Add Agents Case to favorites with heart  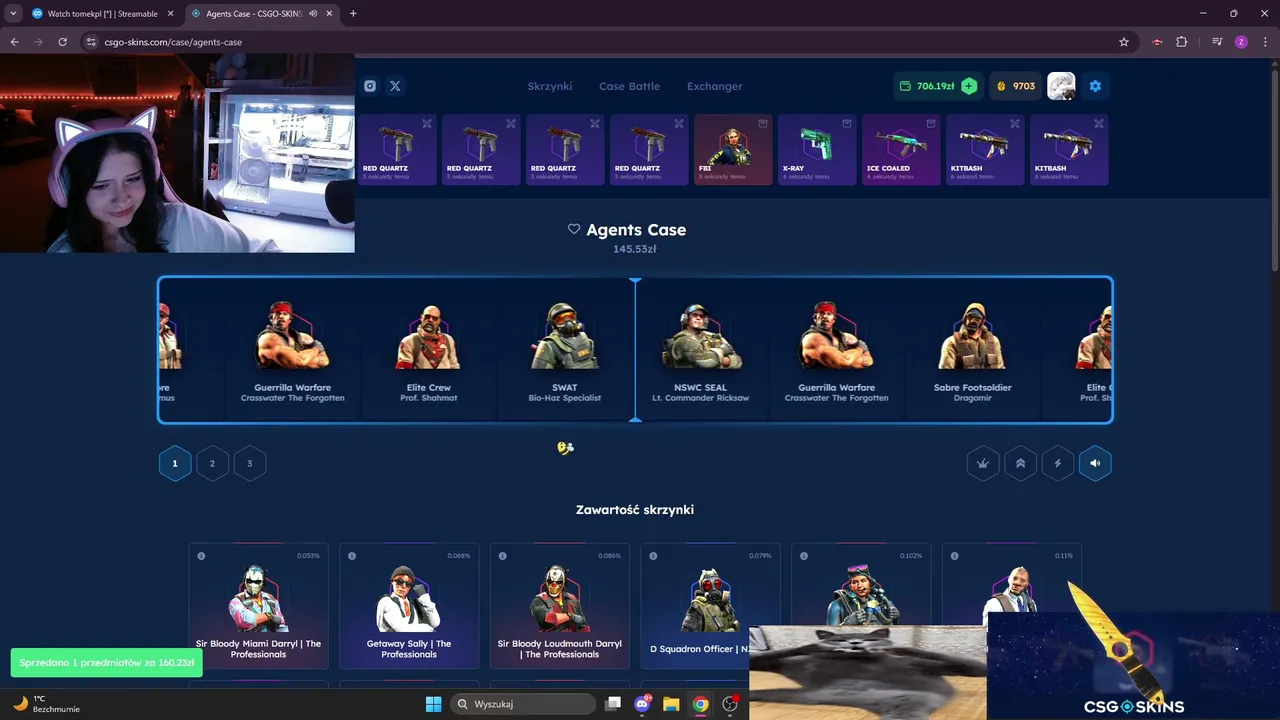click(x=574, y=229)
